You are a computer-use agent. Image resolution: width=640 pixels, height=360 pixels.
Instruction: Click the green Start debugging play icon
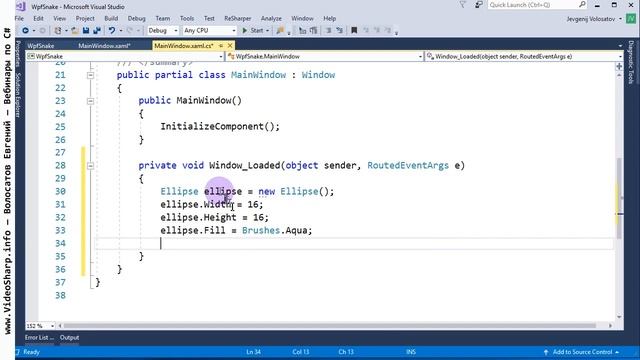tap(245, 31)
